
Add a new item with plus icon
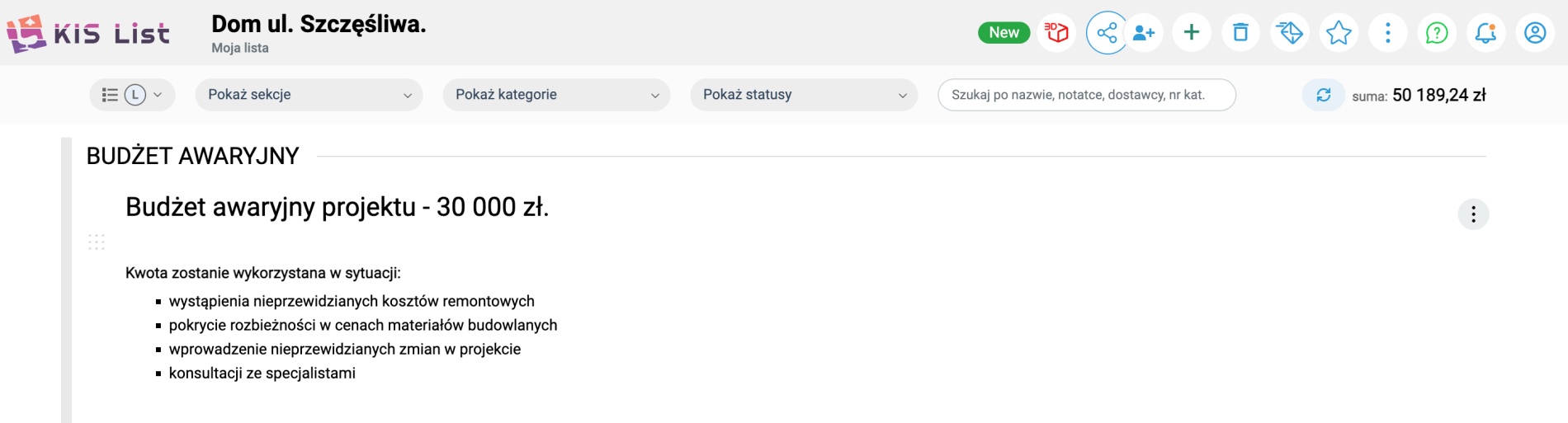pos(1192,33)
